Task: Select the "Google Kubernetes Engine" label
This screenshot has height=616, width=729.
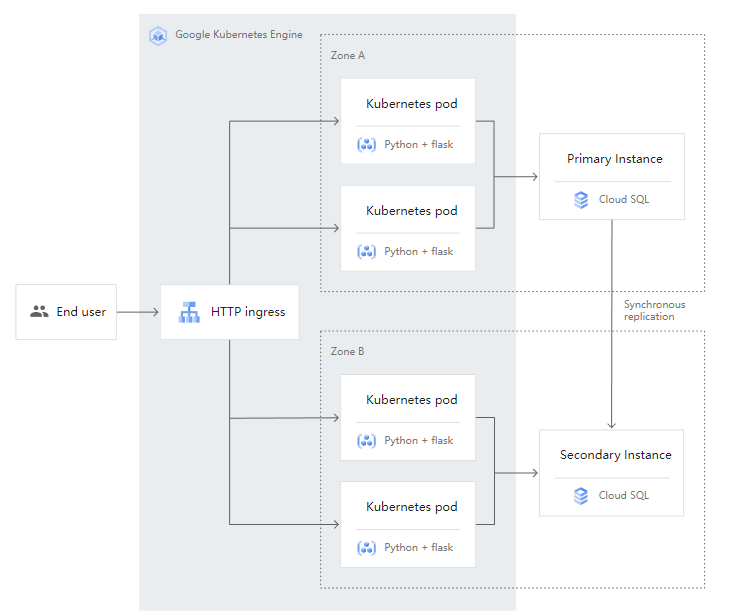Action: (239, 35)
